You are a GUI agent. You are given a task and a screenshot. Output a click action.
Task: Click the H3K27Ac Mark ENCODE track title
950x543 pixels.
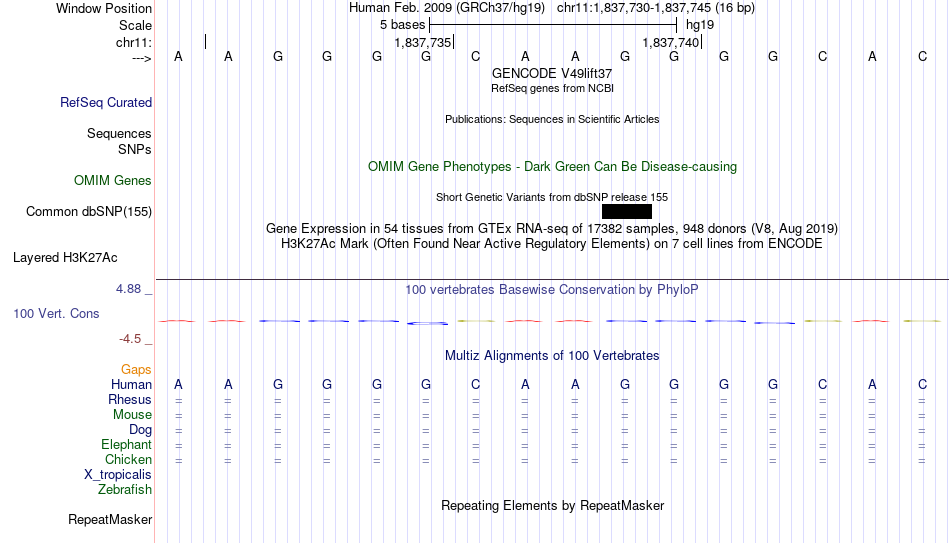click(552, 244)
